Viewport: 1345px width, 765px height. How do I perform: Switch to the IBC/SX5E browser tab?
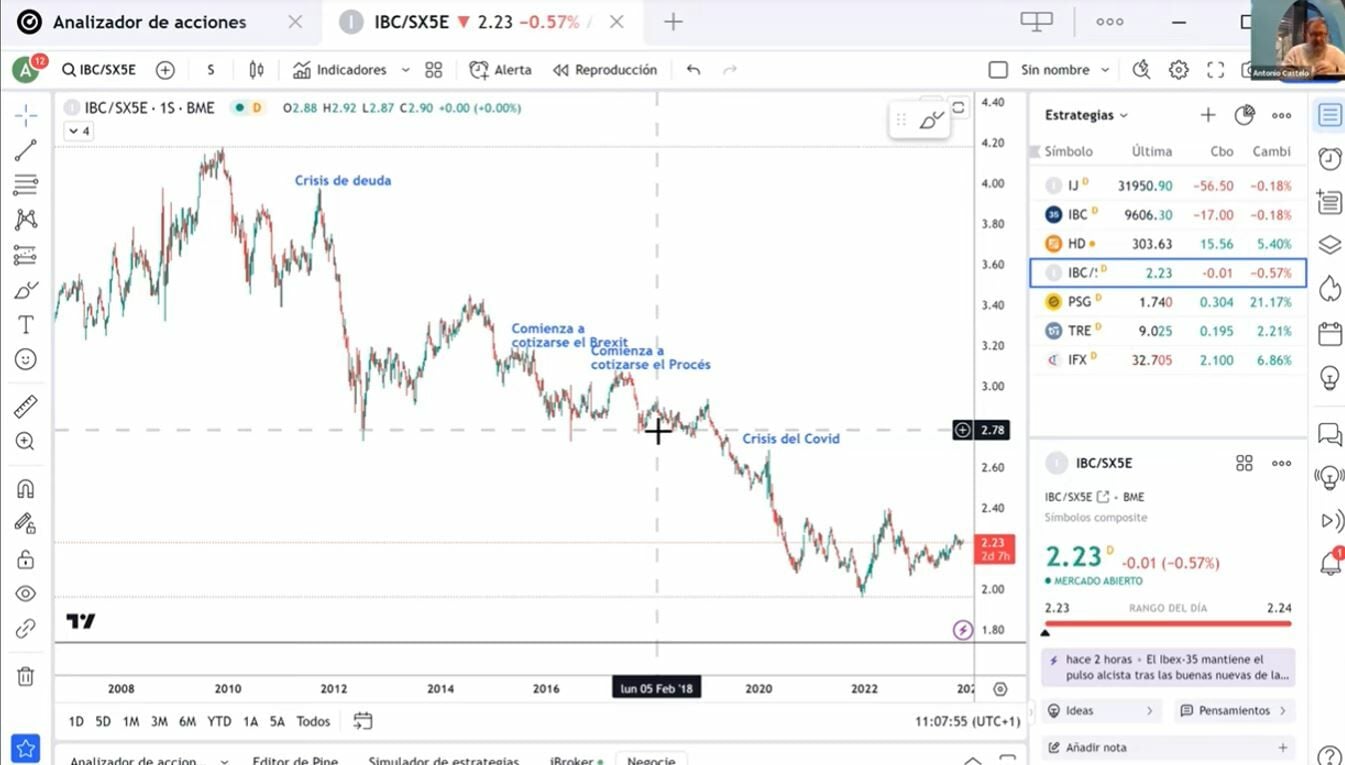pyautogui.click(x=484, y=22)
